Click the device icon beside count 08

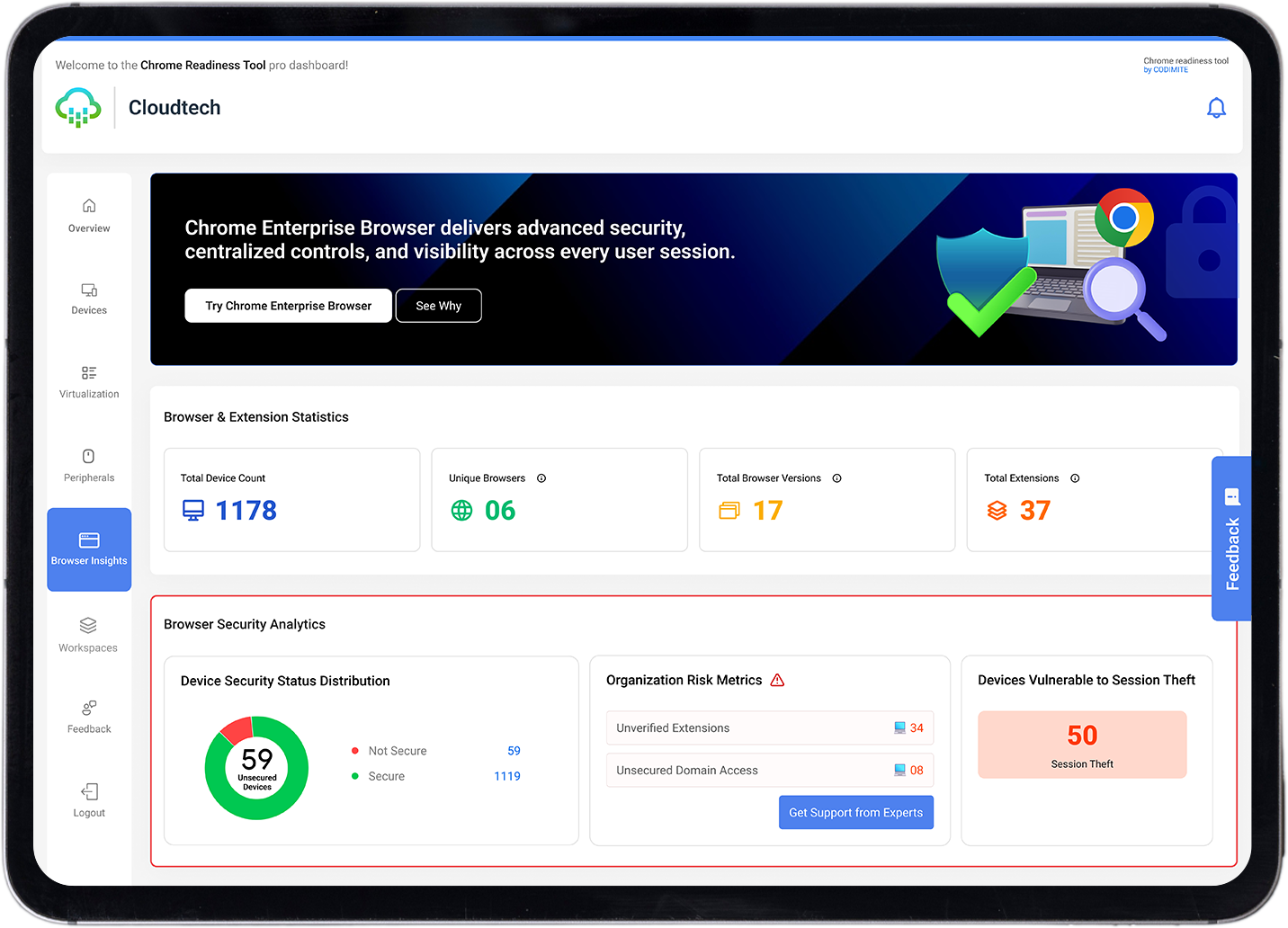pyautogui.click(x=899, y=771)
